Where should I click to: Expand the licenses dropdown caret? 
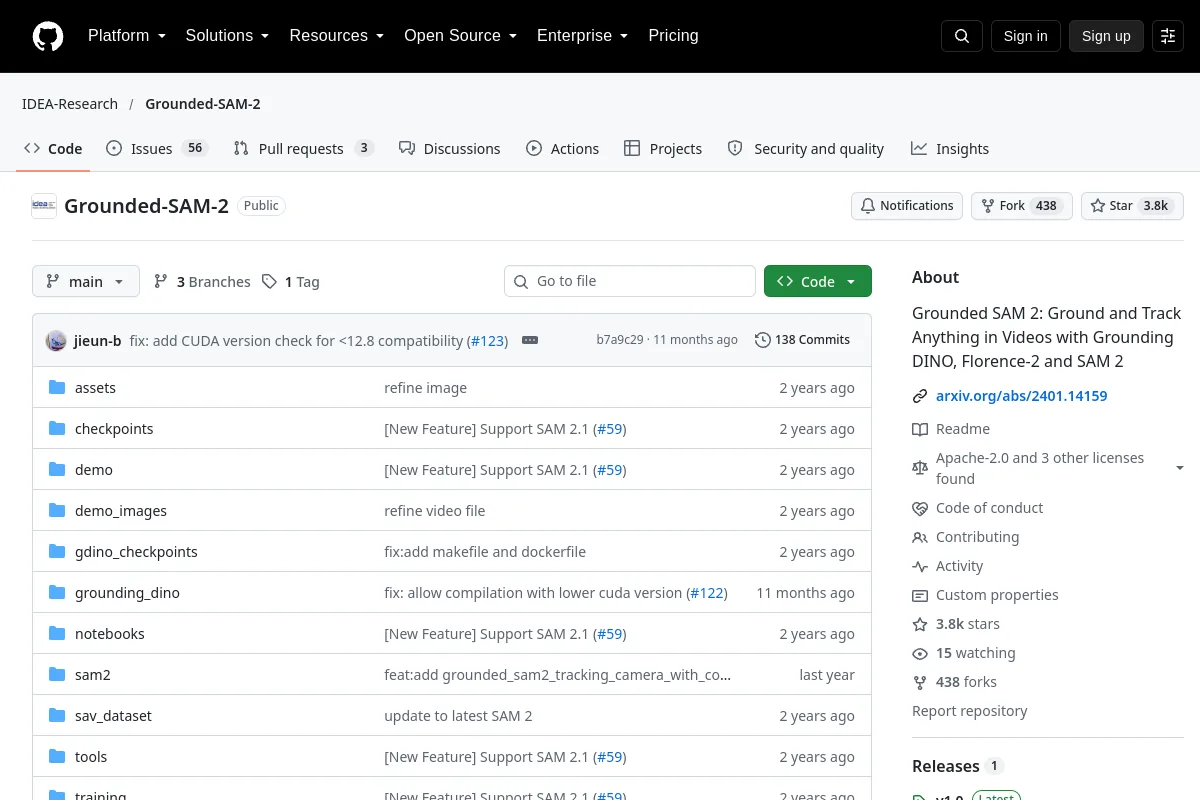click(x=1180, y=468)
